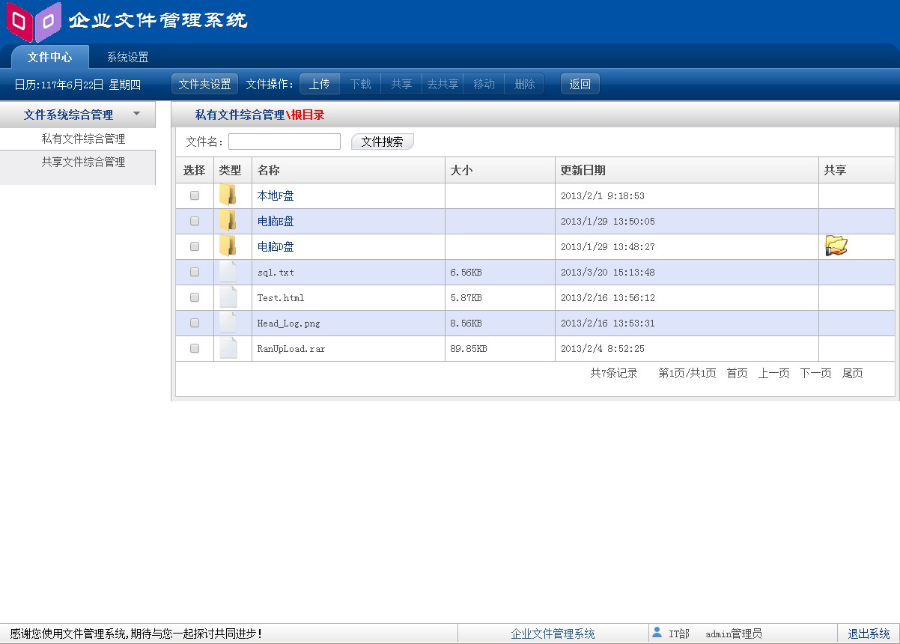This screenshot has height=644, width=900.
Task: Select the 上传 (Upload) toolbar icon
Action: click(319, 84)
